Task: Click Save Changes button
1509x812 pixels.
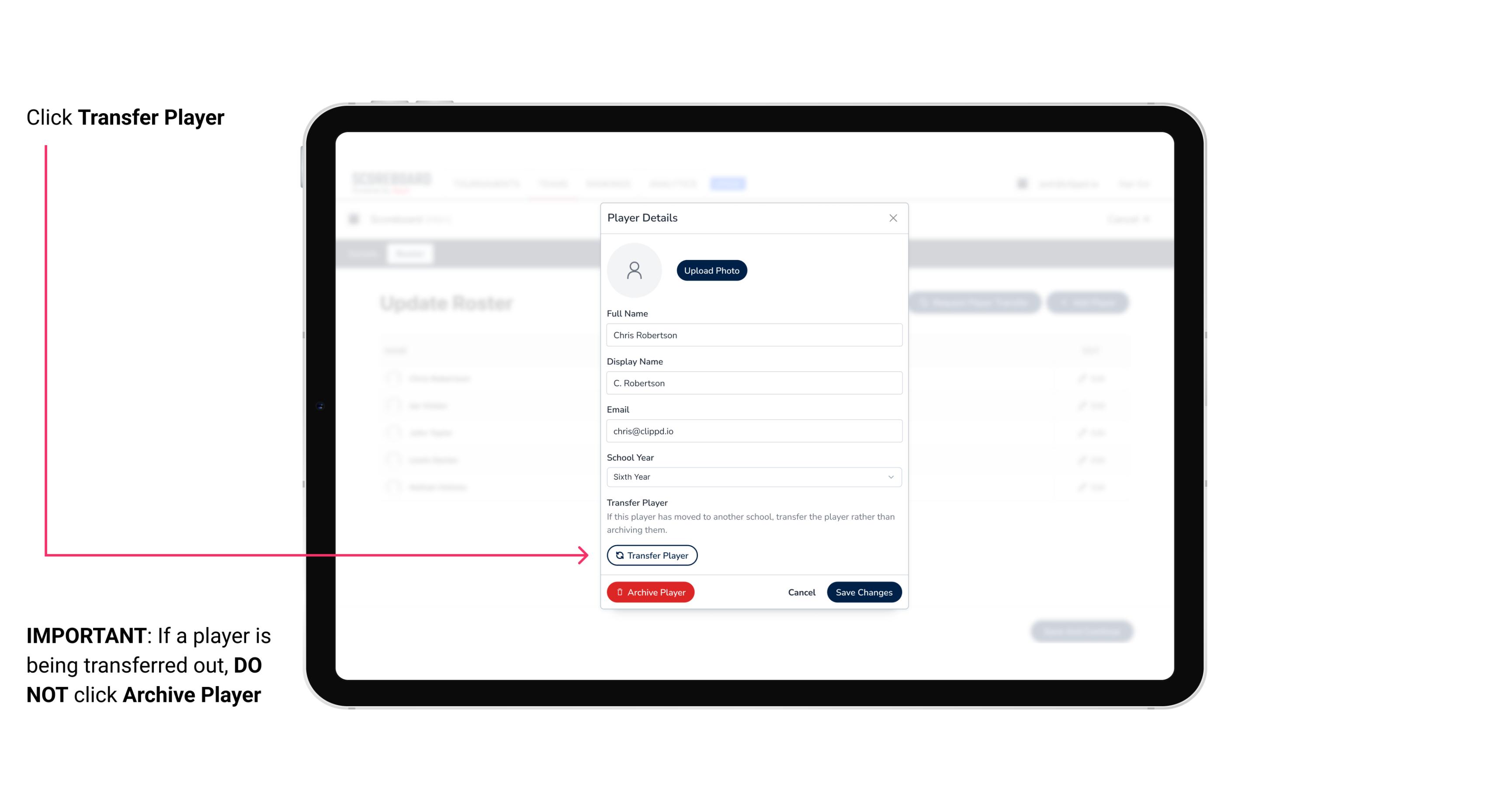Action: (x=864, y=591)
